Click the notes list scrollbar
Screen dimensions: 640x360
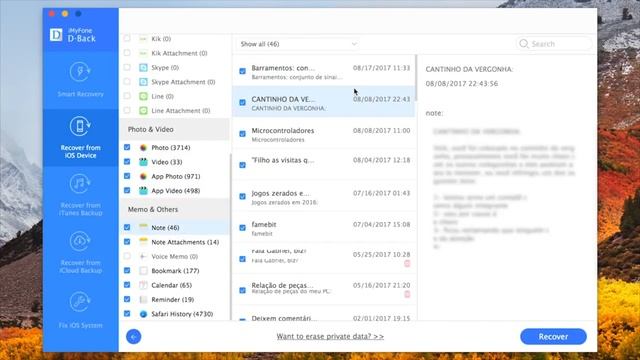click(416, 78)
